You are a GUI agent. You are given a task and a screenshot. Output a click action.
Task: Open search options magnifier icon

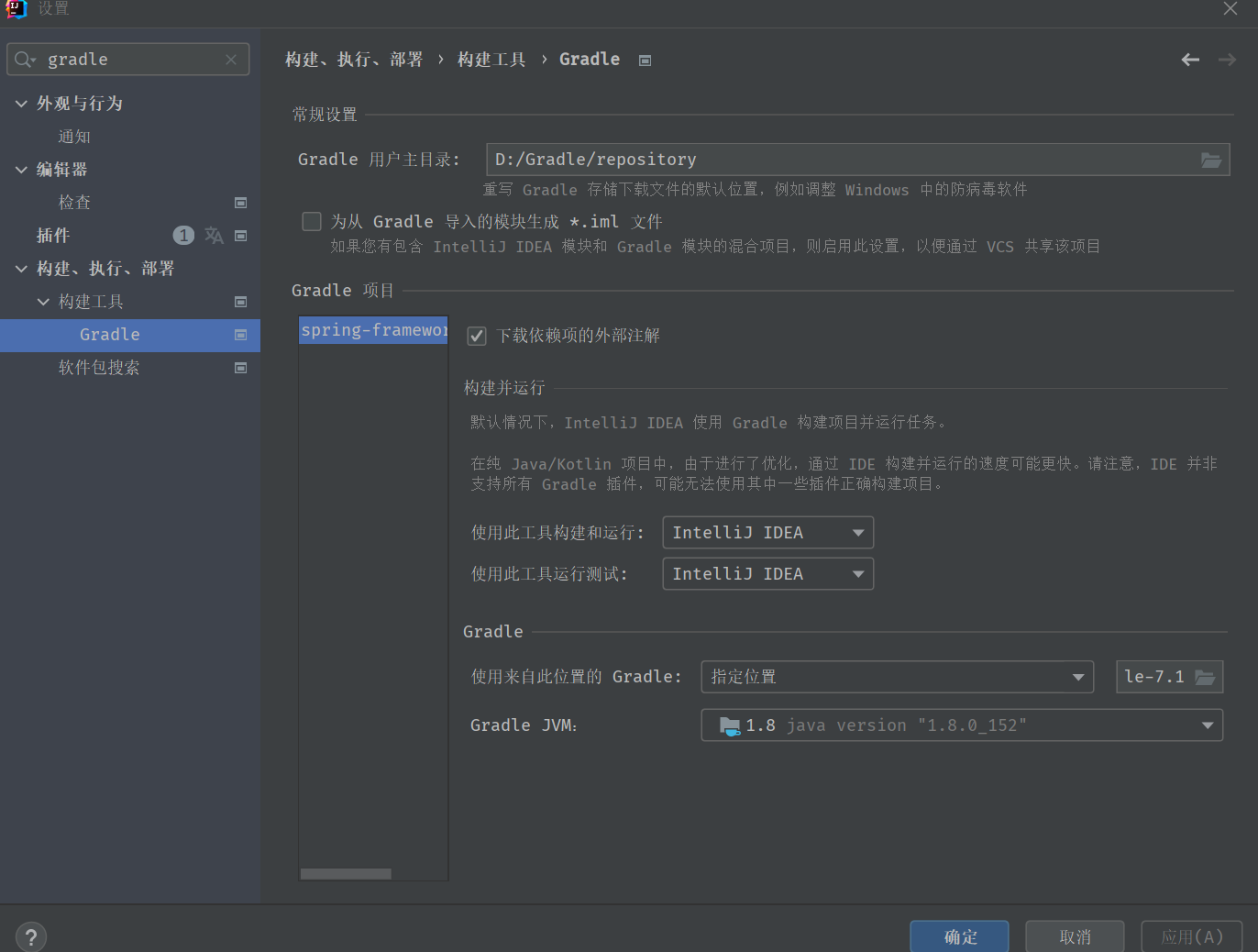25,60
